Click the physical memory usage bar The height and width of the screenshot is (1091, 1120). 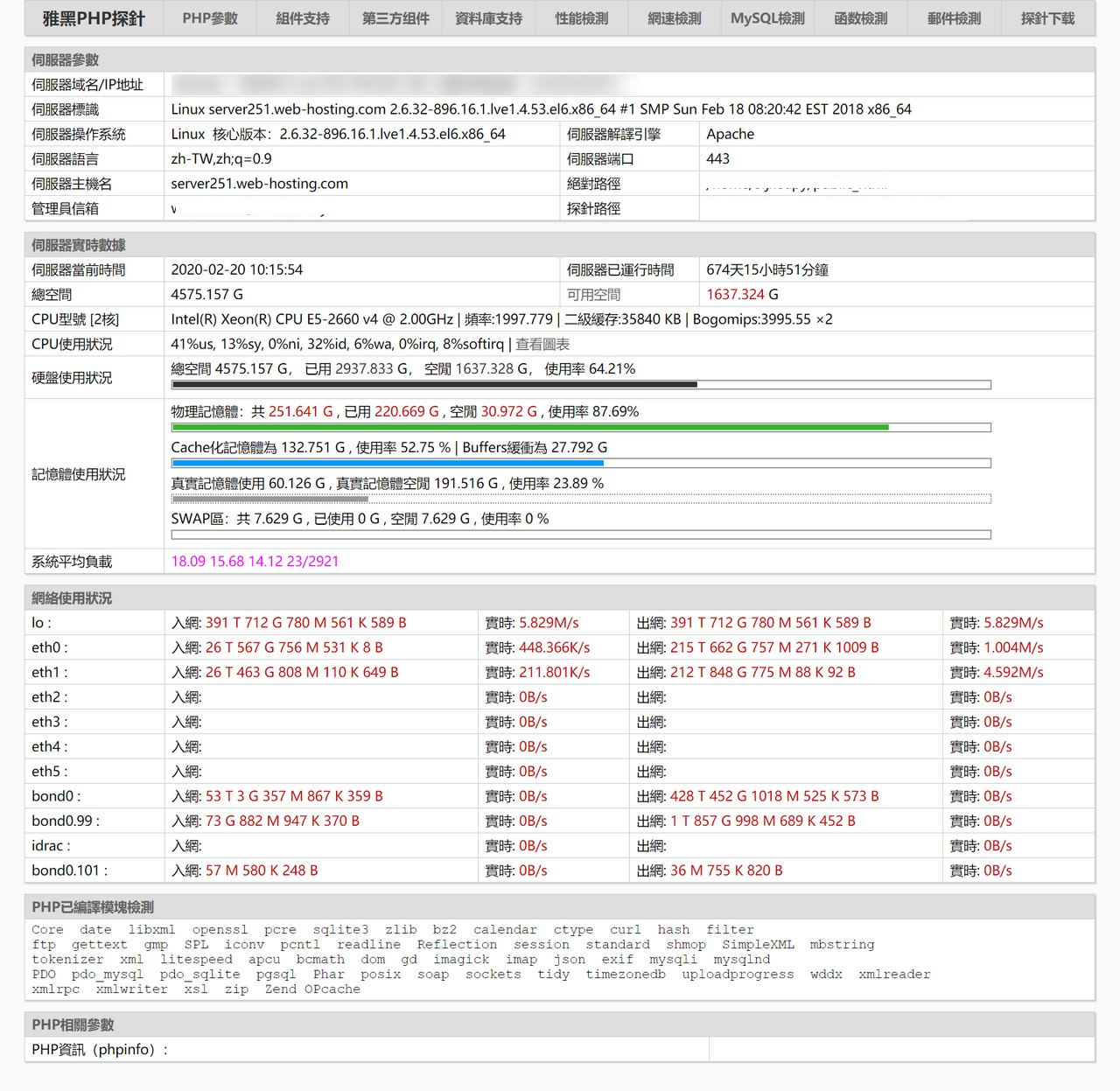coord(580,427)
